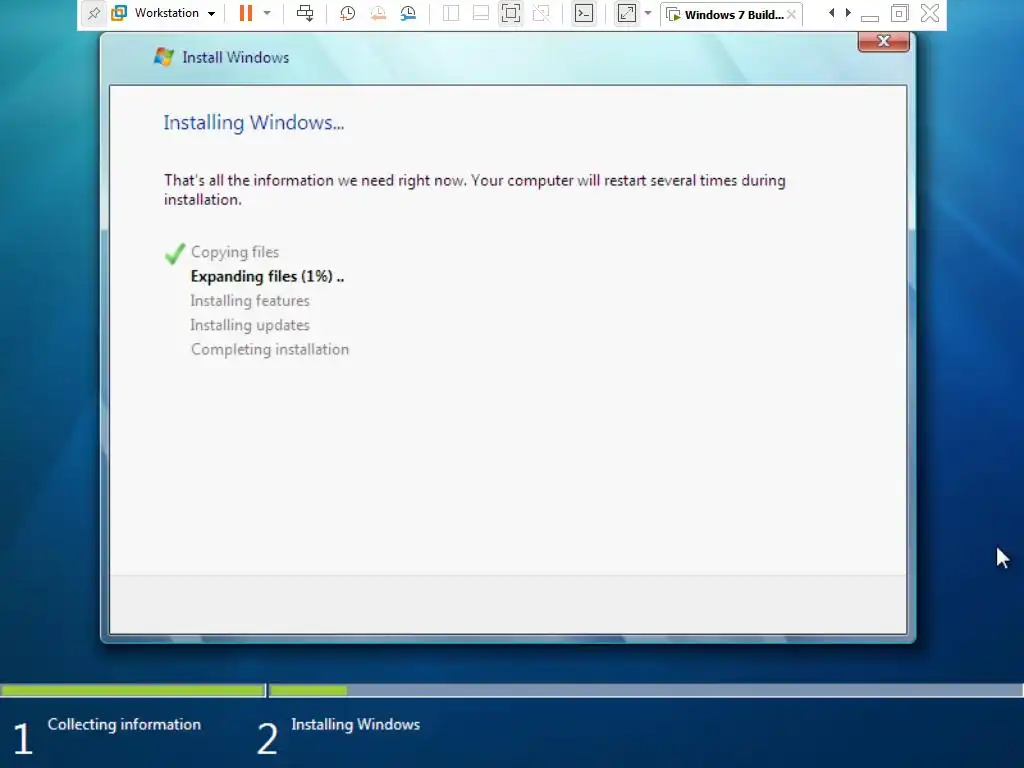Screen dimensions: 1024x768
Task: Click the 'Installing Windows' stage label at bottom
Action: click(356, 724)
